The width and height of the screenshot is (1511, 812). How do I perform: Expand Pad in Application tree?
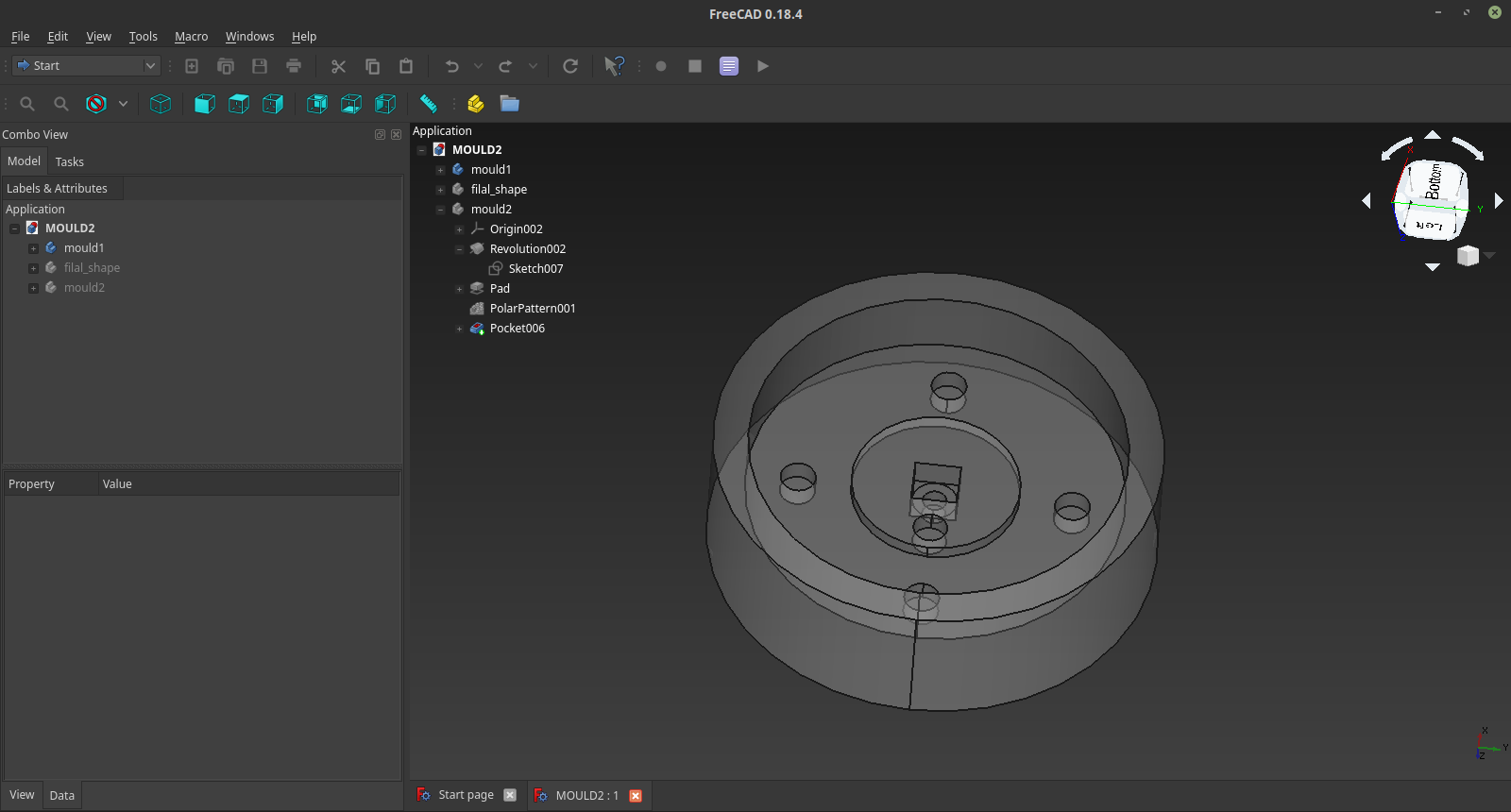[459, 289]
